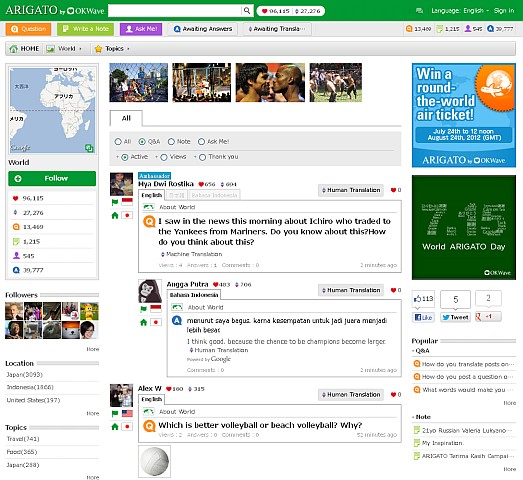Select the Views sort radio button
523x480 pixels.
164,157
